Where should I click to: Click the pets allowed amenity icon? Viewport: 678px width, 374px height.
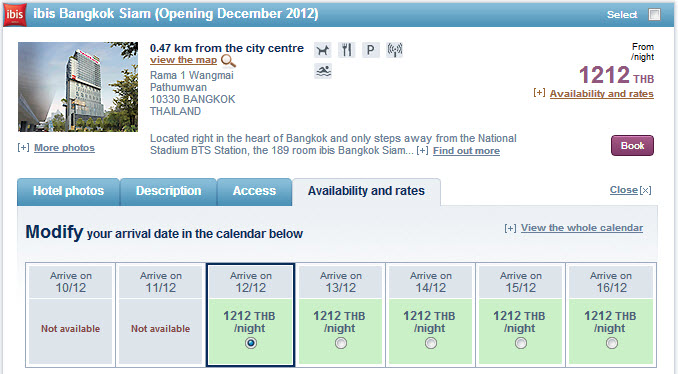tap(323, 50)
